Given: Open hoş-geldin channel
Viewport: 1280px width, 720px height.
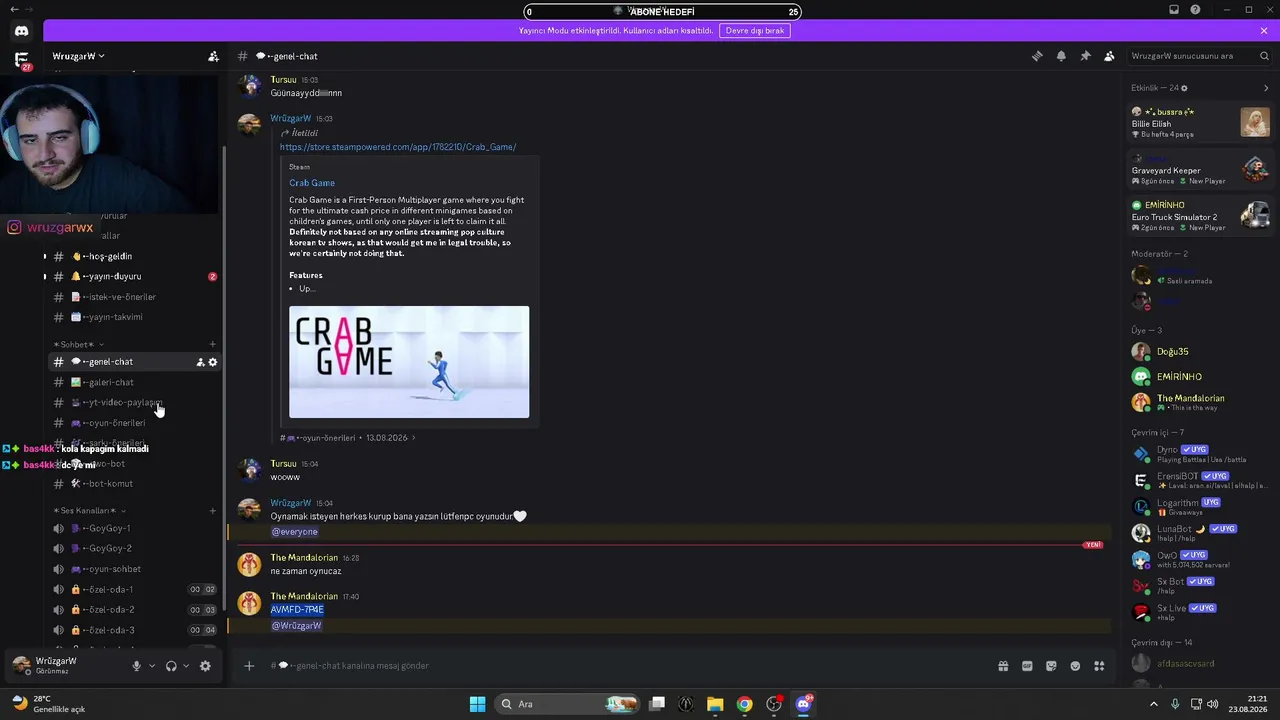Looking at the screenshot, I should tap(134, 256).
